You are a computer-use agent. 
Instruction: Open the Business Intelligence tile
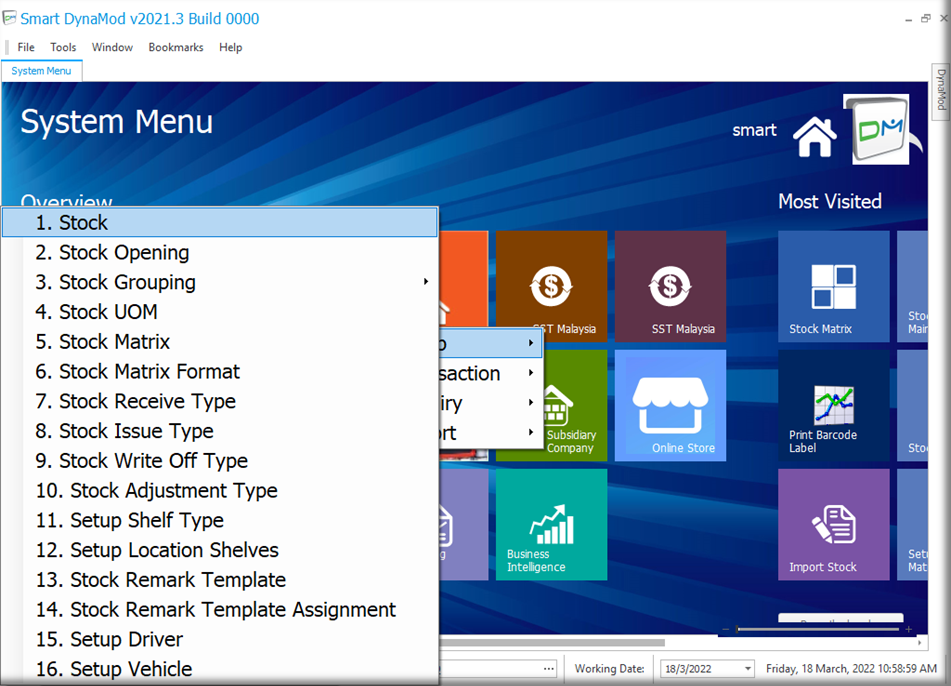[x=551, y=524]
